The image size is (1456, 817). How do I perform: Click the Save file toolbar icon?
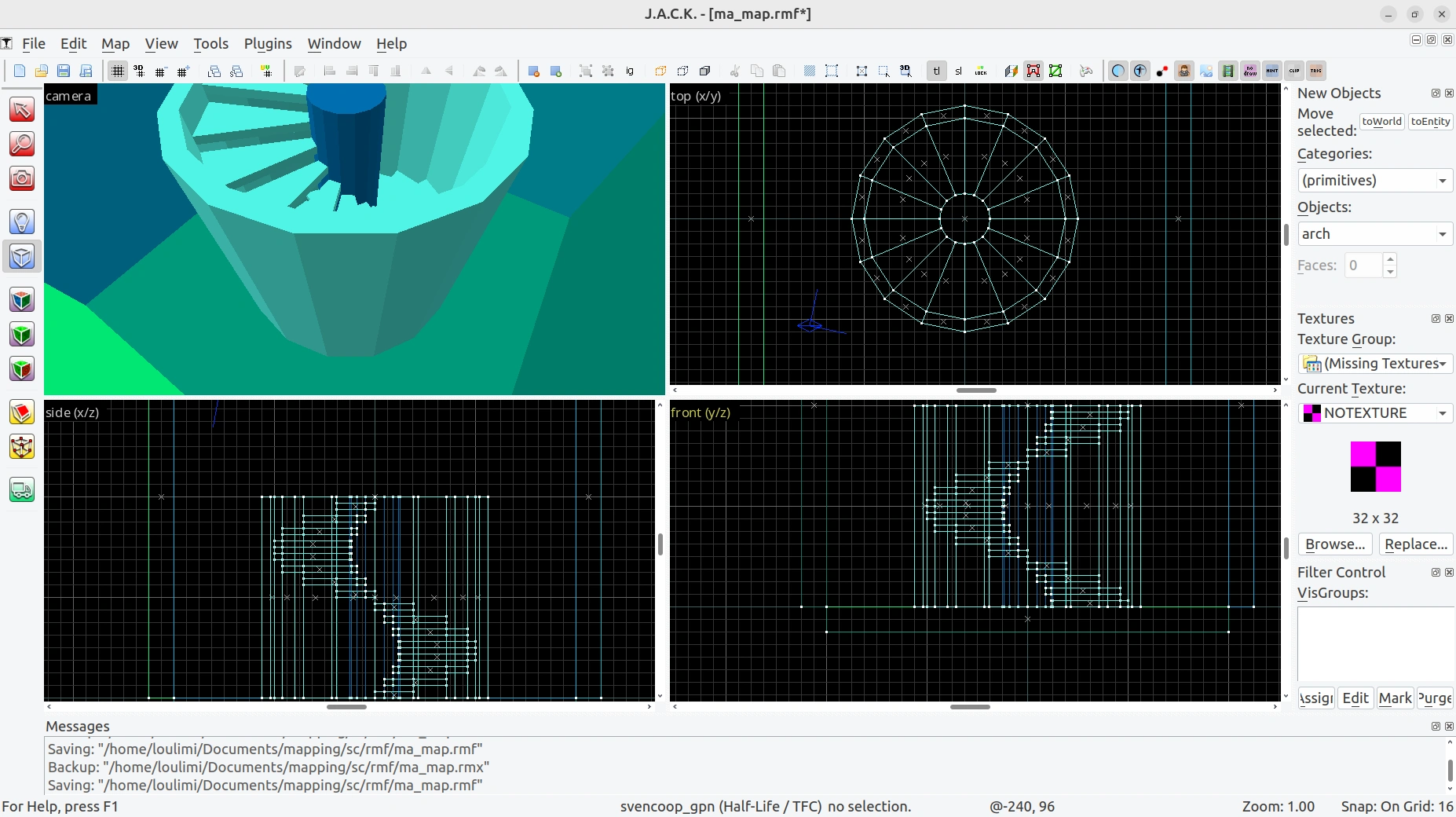pos(64,71)
